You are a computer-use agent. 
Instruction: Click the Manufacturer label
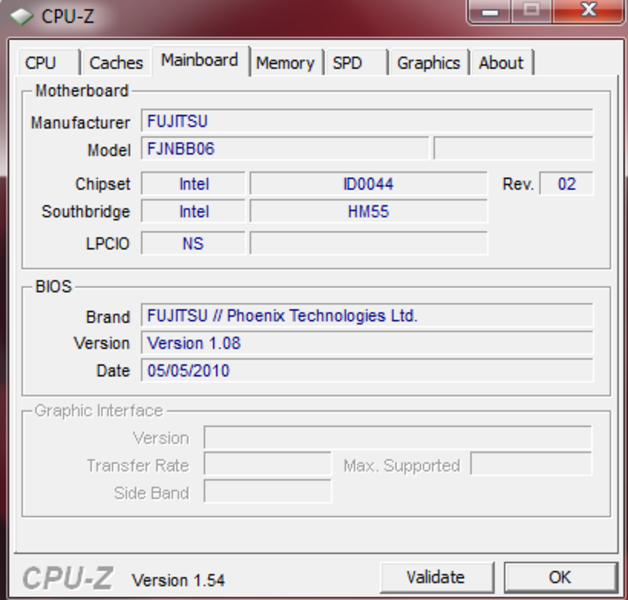(81, 123)
